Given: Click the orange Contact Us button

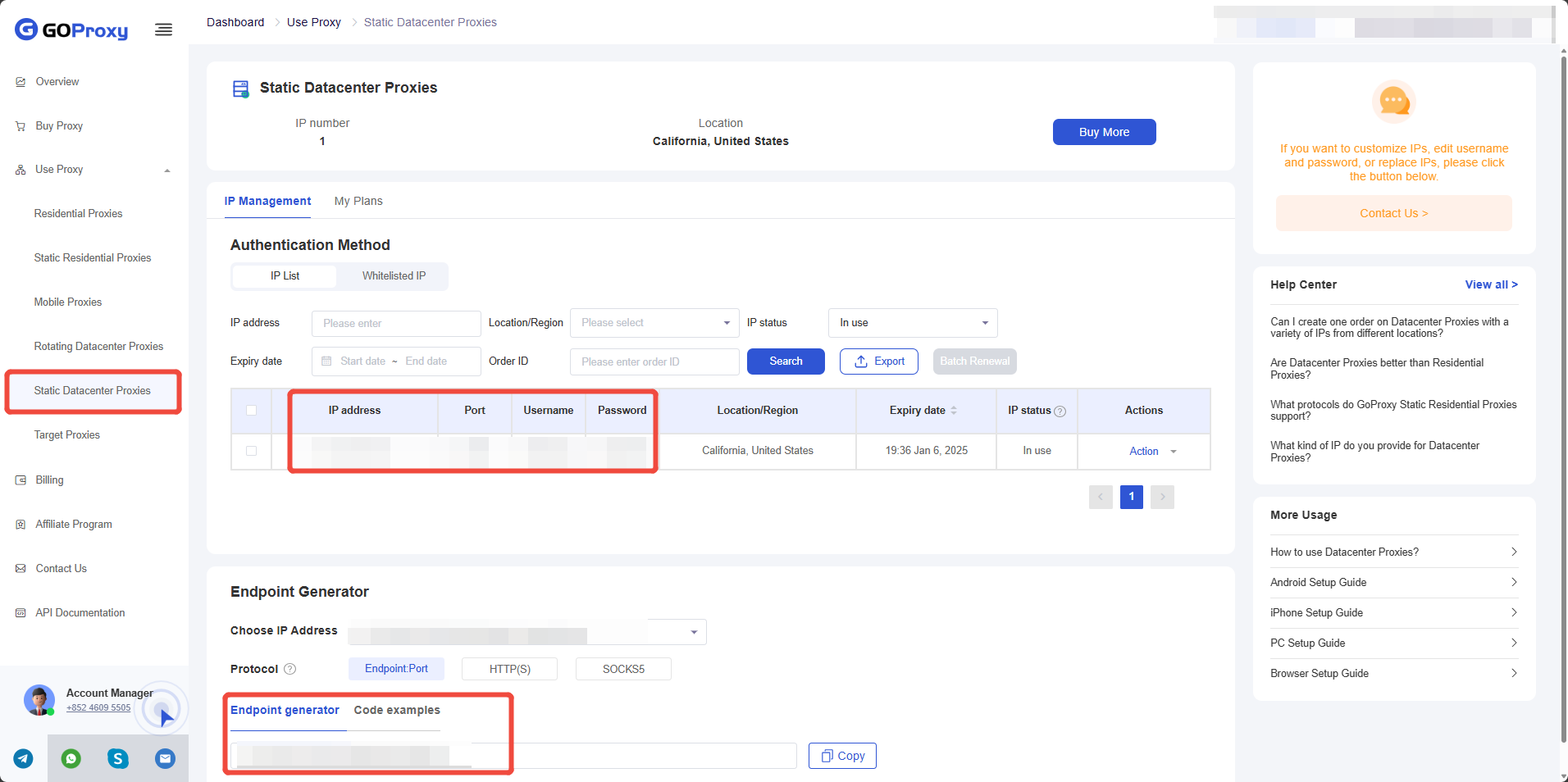Looking at the screenshot, I should click(x=1393, y=213).
